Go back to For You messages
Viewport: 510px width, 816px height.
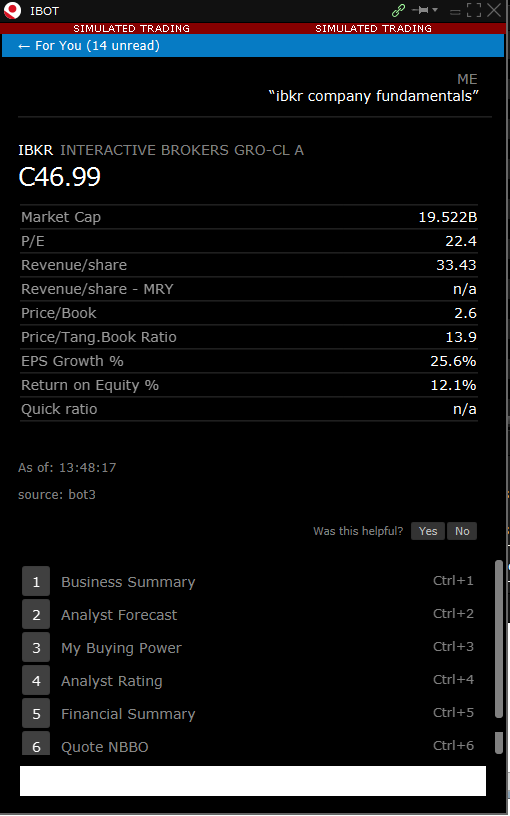89,46
